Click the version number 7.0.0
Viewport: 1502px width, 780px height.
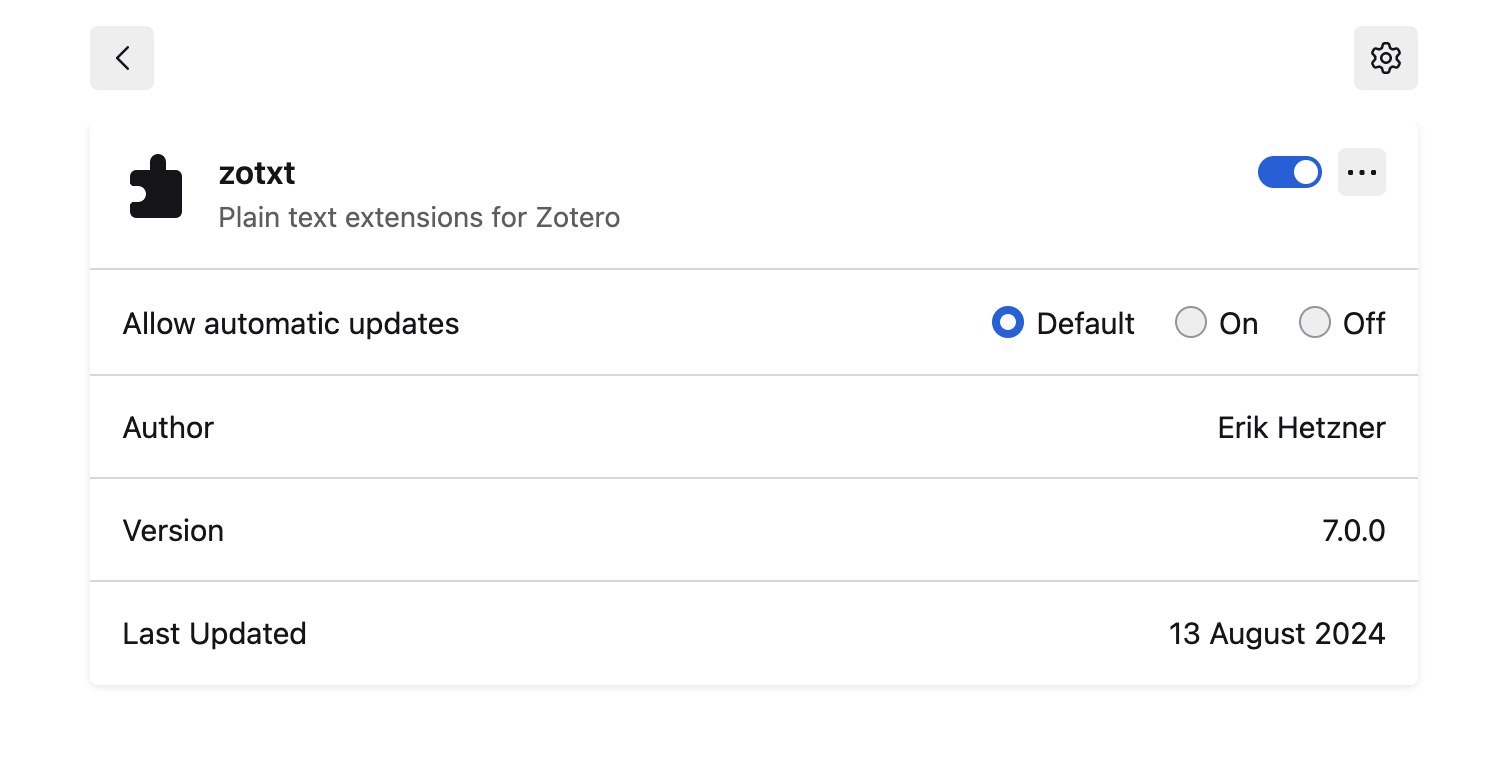pyautogui.click(x=1353, y=531)
